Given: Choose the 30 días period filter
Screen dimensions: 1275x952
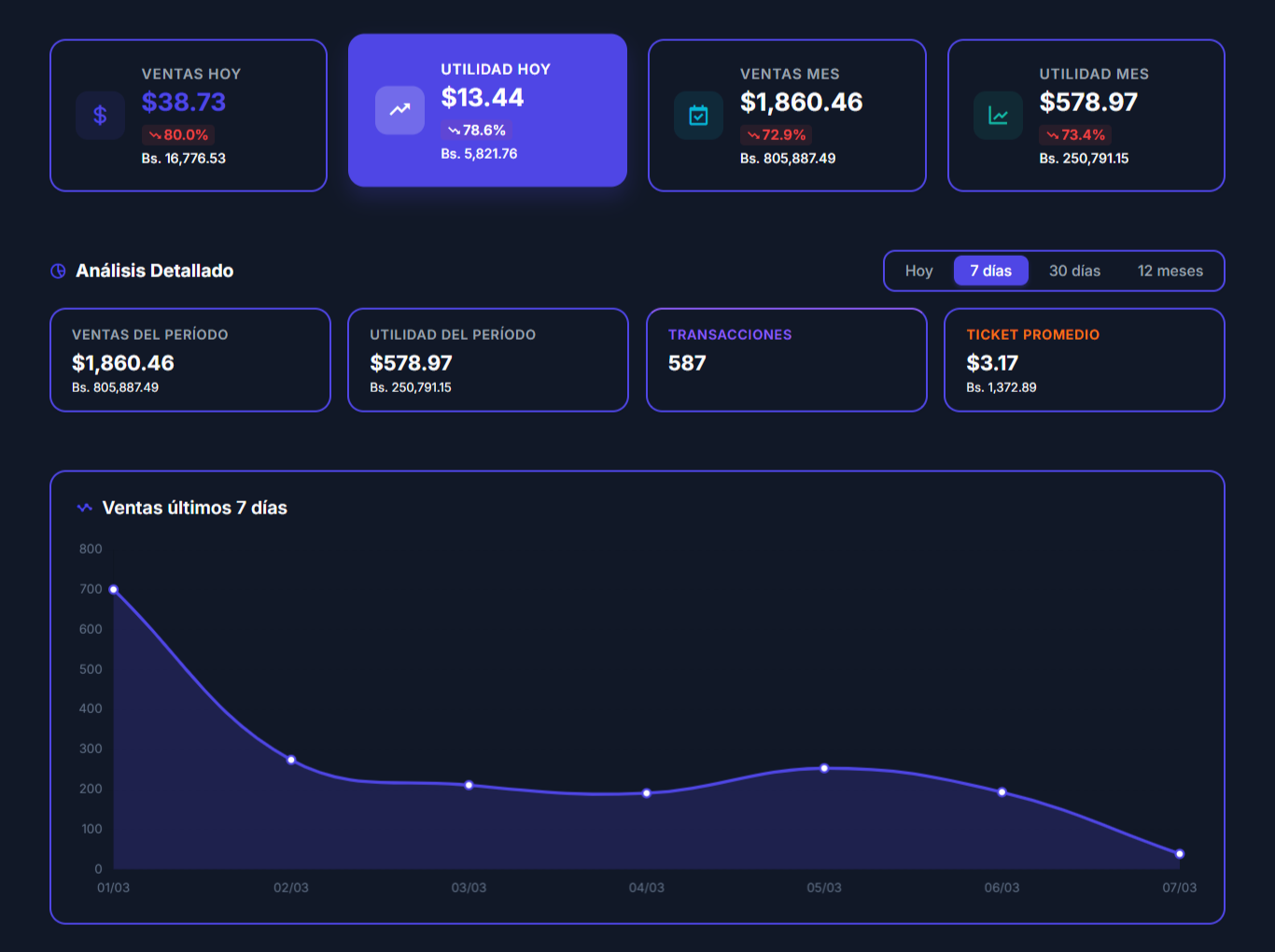Looking at the screenshot, I should click(x=1074, y=271).
